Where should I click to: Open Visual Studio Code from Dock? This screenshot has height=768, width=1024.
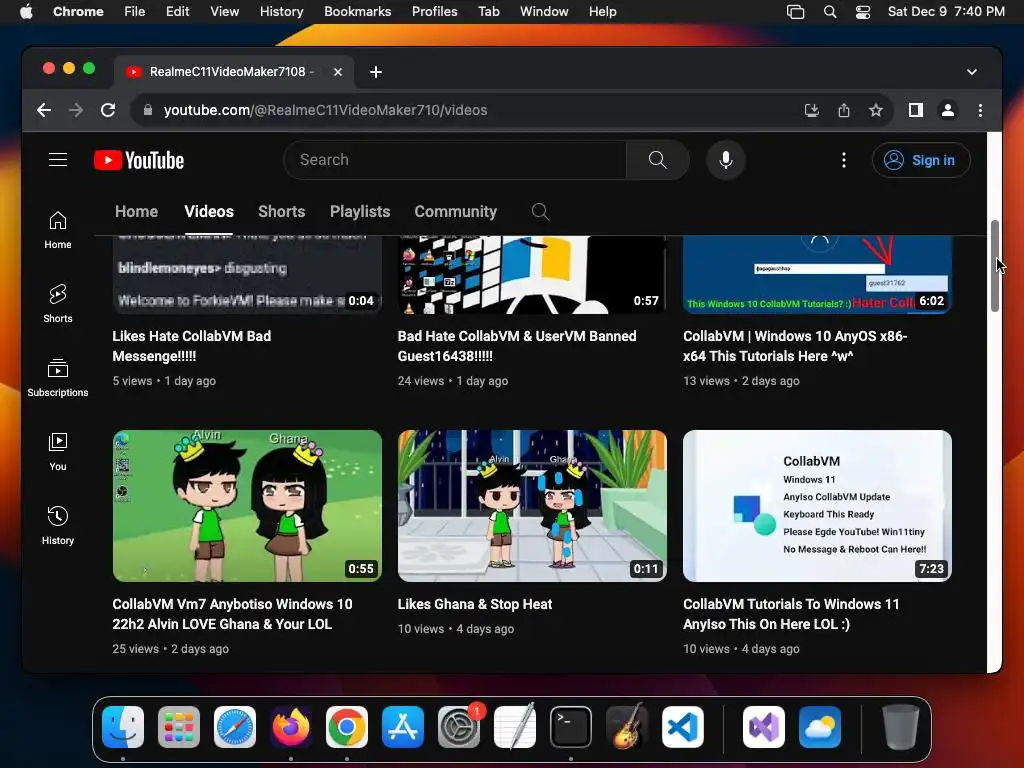682,727
